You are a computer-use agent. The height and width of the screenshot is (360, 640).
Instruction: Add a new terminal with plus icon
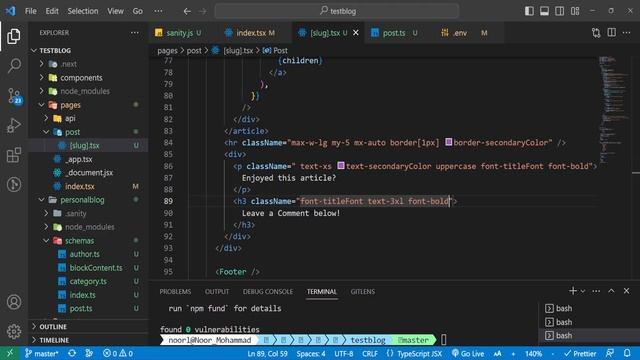coord(573,291)
